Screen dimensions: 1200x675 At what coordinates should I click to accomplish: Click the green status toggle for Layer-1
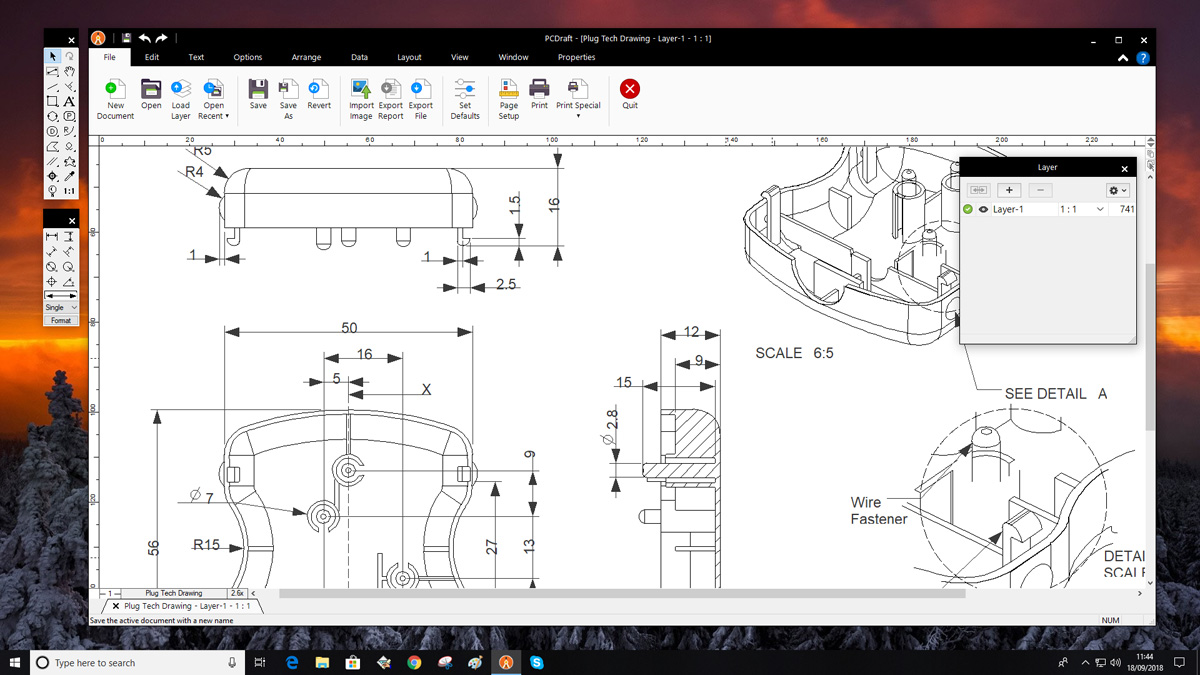coord(969,209)
